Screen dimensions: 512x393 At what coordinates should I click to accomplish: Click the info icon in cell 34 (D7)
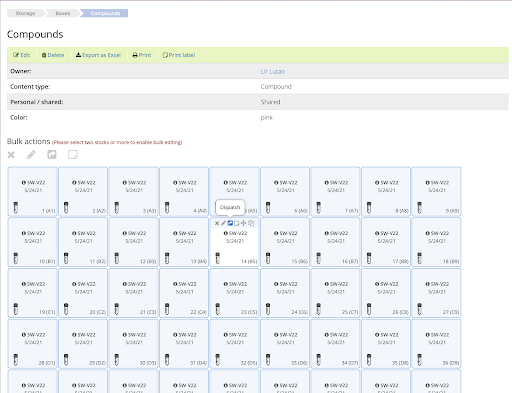[327, 335]
